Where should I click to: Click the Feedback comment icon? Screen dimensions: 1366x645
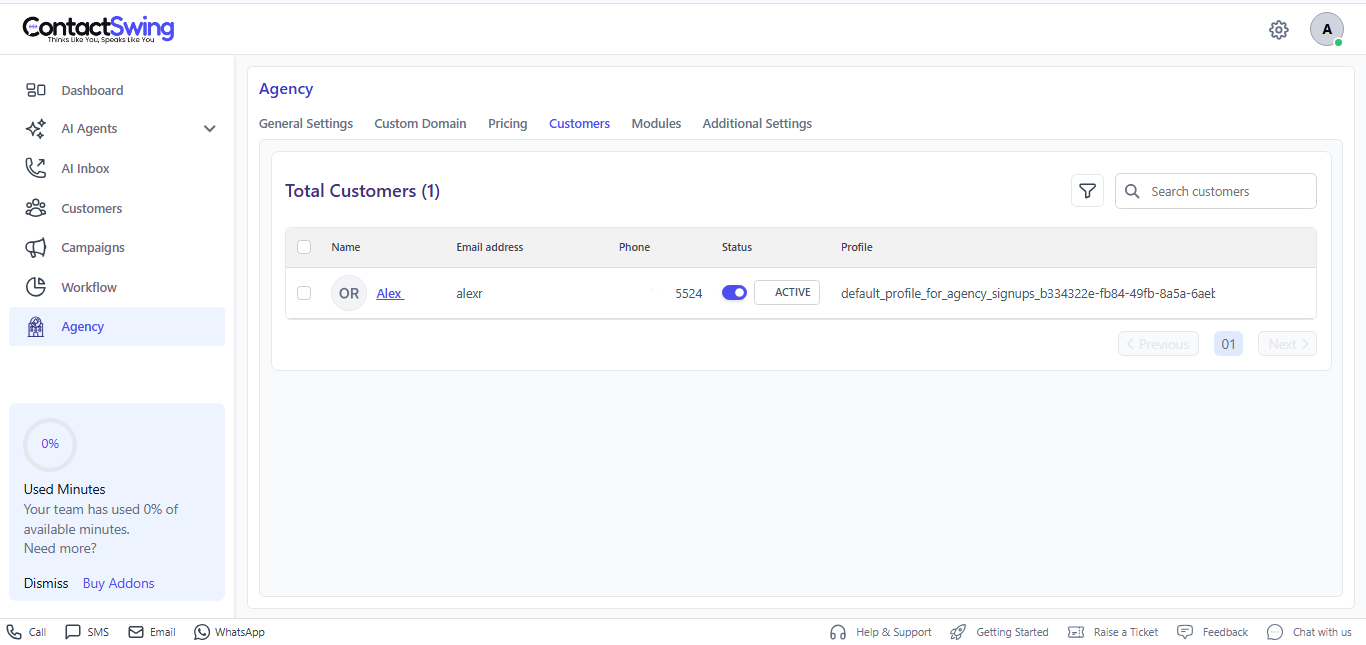click(x=1185, y=632)
